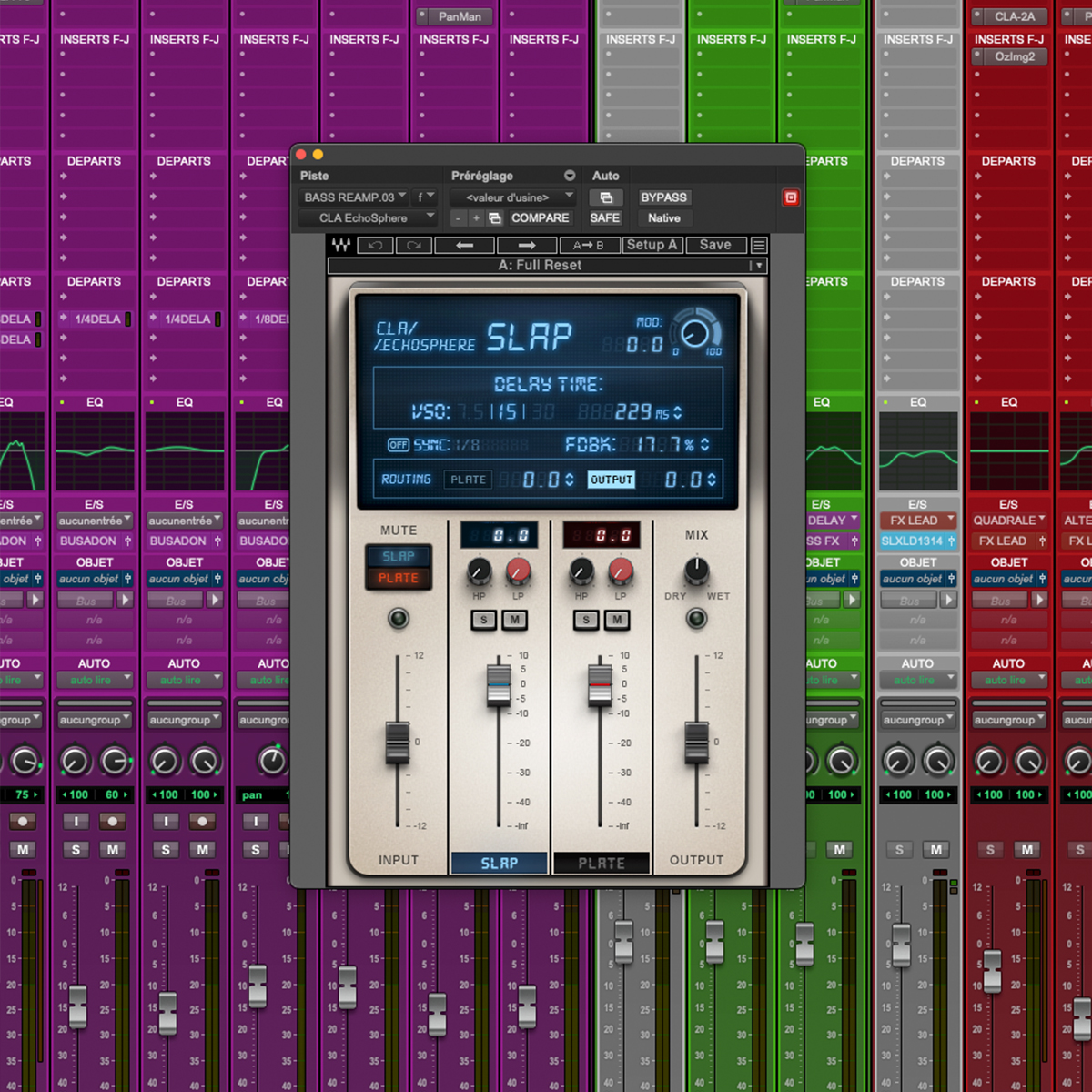Click the COMPARE button
The height and width of the screenshot is (1092, 1092).
pyautogui.click(x=541, y=218)
